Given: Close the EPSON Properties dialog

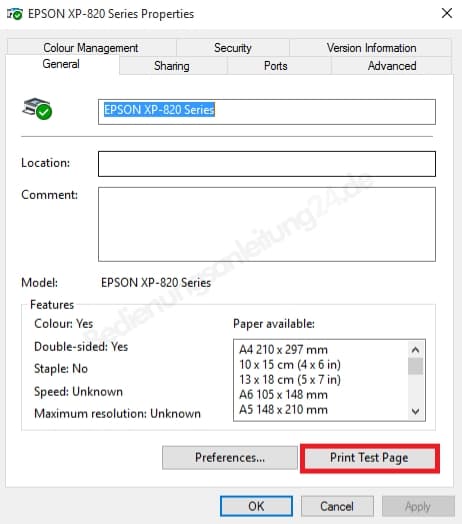Looking at the screenshot, I should tap(447, 13).
